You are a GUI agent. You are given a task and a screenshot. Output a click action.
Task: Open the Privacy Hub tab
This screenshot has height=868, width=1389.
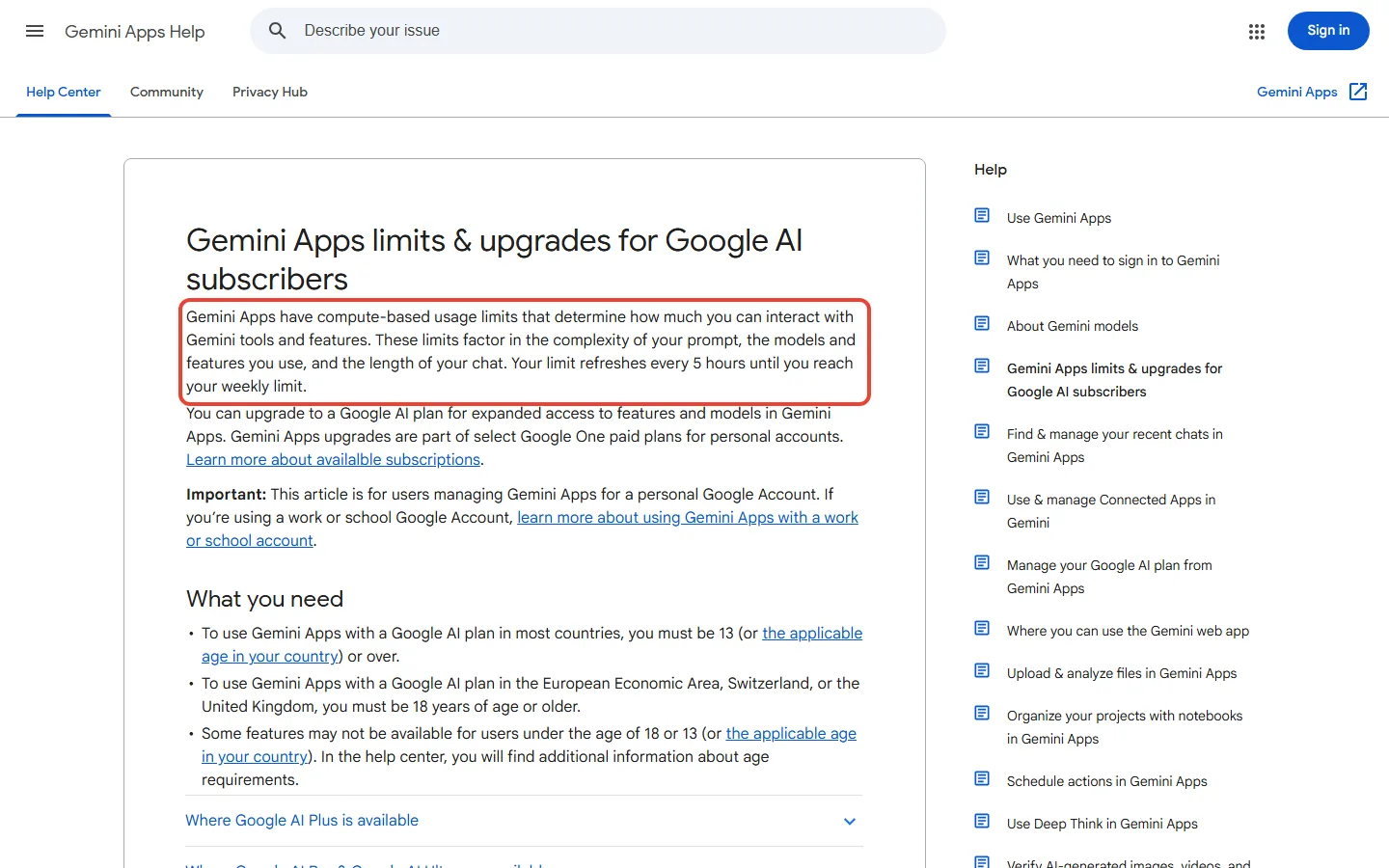pos(270,93)
